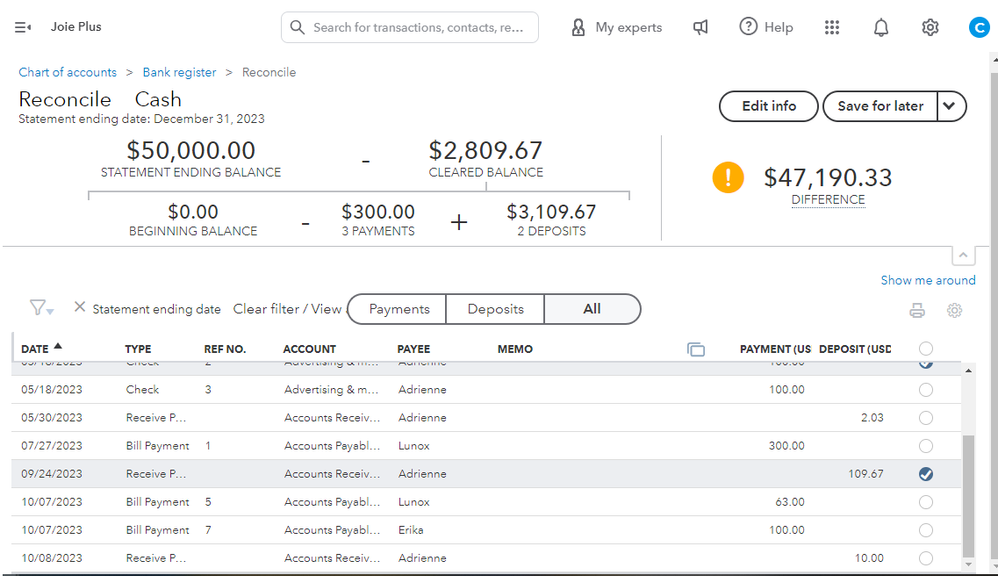Select the 10/07/2023 Erika bill payment row circle

[x=926, y=530]
